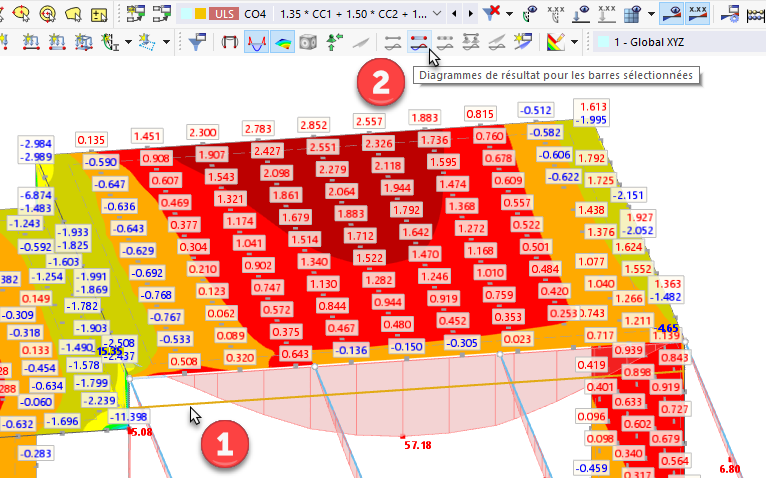Click the imposed deformation load icon
Image resolution: width=766 pixels, height=478 pixels.
click(x=110, y=42)
